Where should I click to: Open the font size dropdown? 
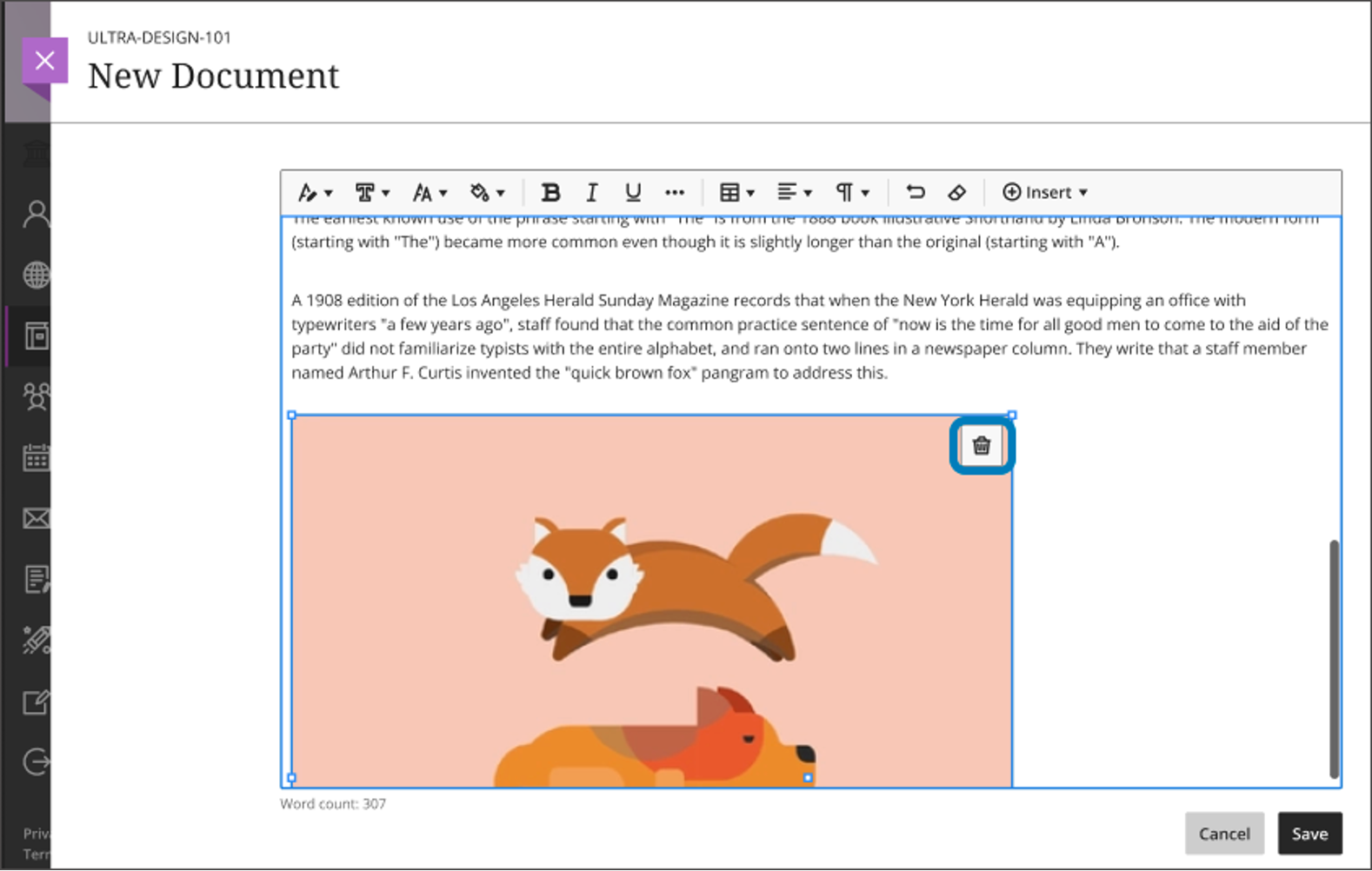[x=430, y=192]
